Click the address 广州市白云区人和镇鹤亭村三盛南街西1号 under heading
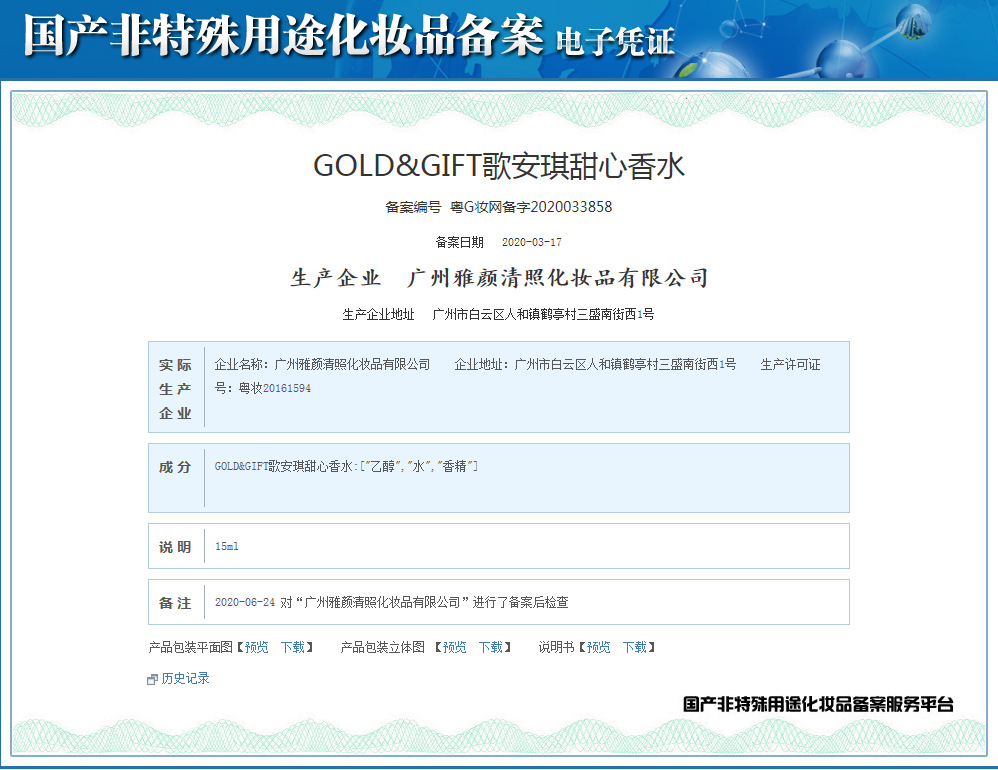998x770 pixels. pyautogui.click(x=543, y=314)
